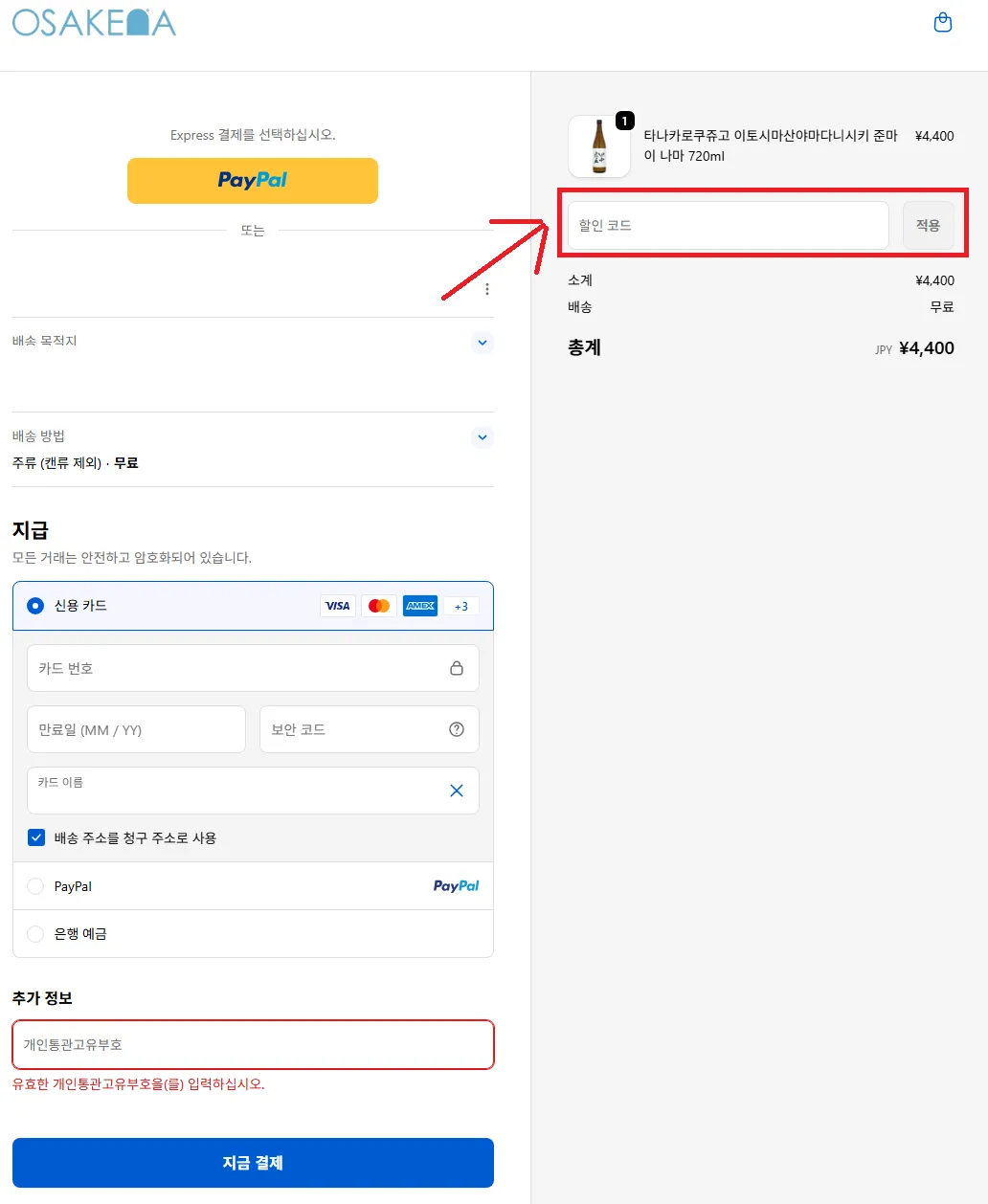Focus the 개인통관고유부호 input field
This screenshot has height=1204, width=988.
(253, 1044)
